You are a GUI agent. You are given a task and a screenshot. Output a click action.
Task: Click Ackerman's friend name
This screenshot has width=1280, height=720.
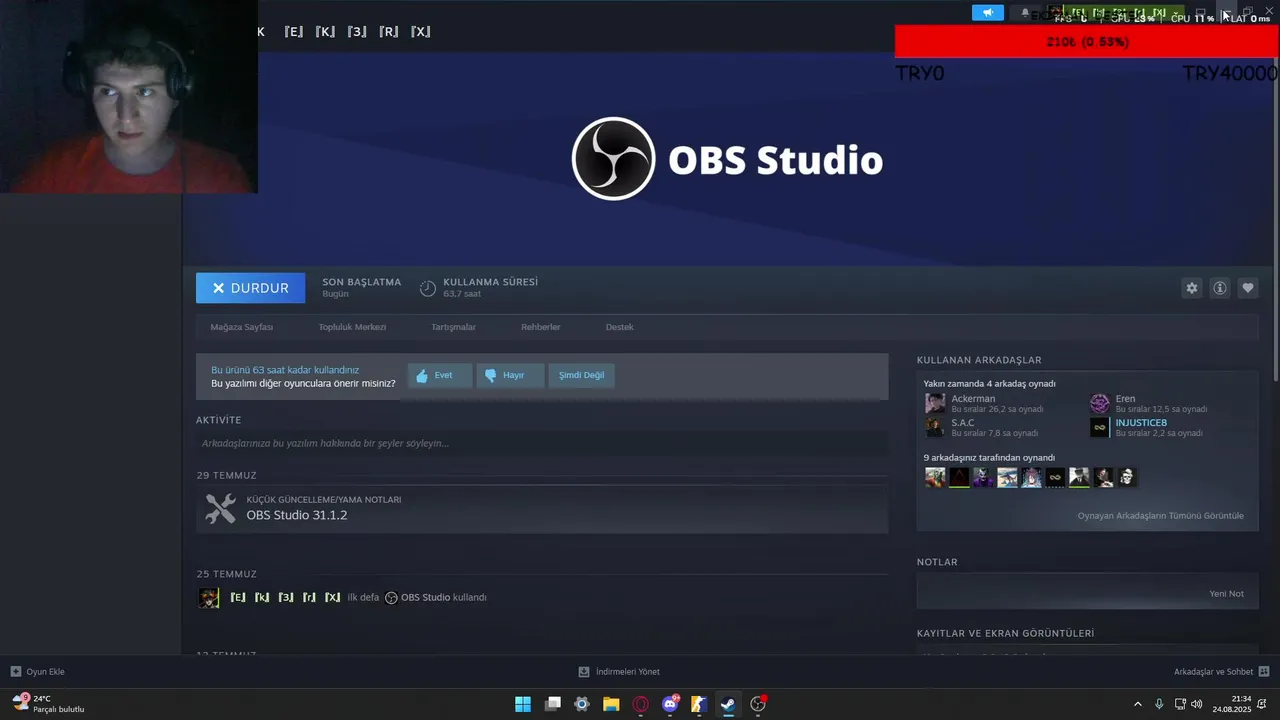coord(973,399)
